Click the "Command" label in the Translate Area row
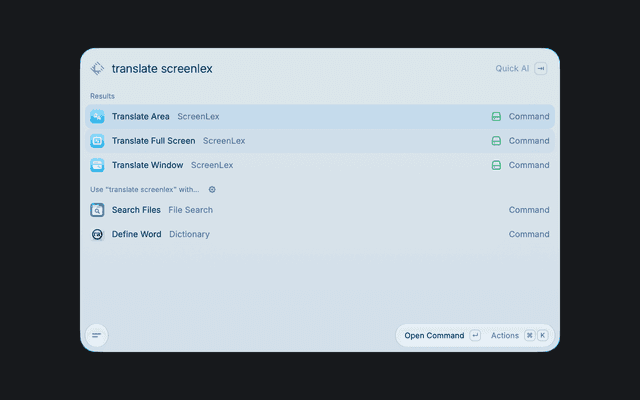Image resolution: width=640 pixels, height=400 pixels. [529, 116]
